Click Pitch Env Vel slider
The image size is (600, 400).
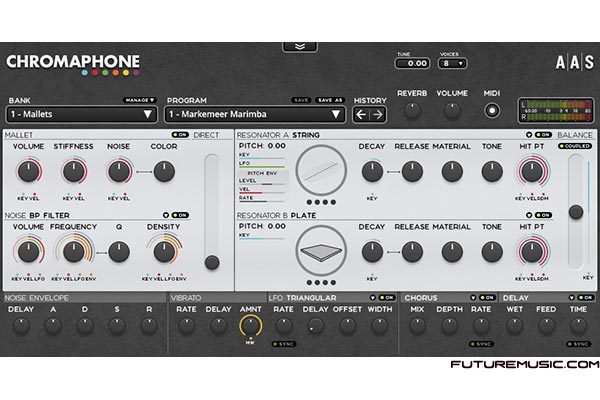[x=262, y=193]
